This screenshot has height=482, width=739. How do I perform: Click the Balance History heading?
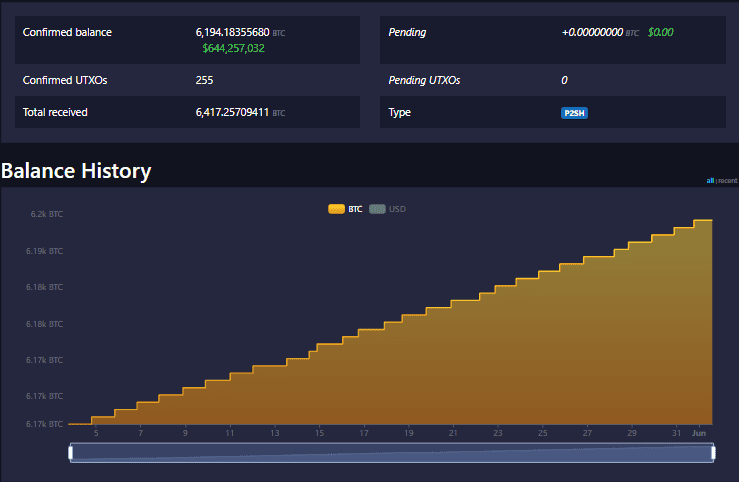[76, 171]
